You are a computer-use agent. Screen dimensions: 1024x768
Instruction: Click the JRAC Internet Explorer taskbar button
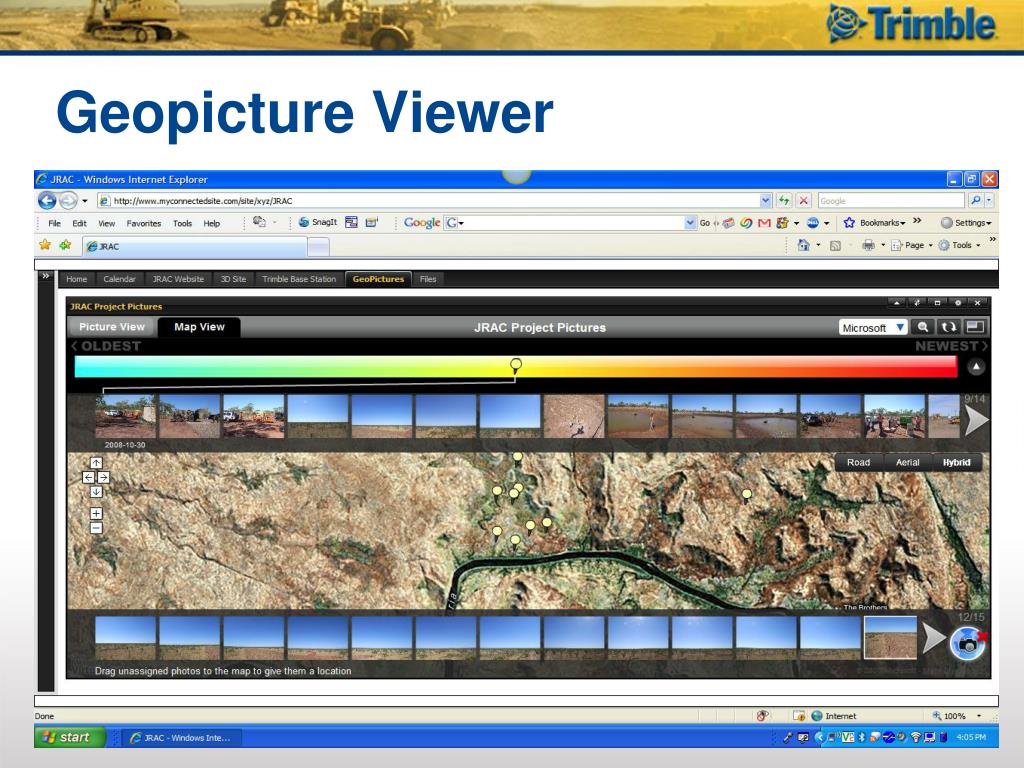182,738
